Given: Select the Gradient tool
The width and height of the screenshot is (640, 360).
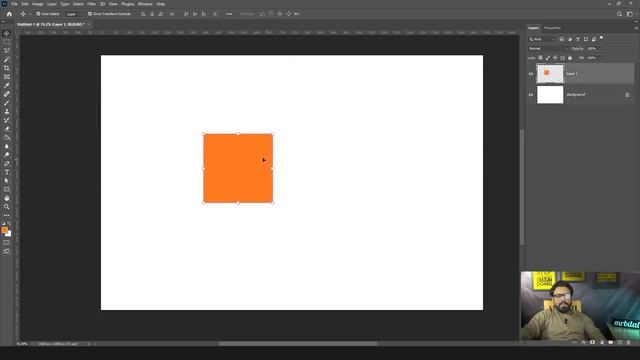Looking at the screenshot, I should (x=7, y=138).
